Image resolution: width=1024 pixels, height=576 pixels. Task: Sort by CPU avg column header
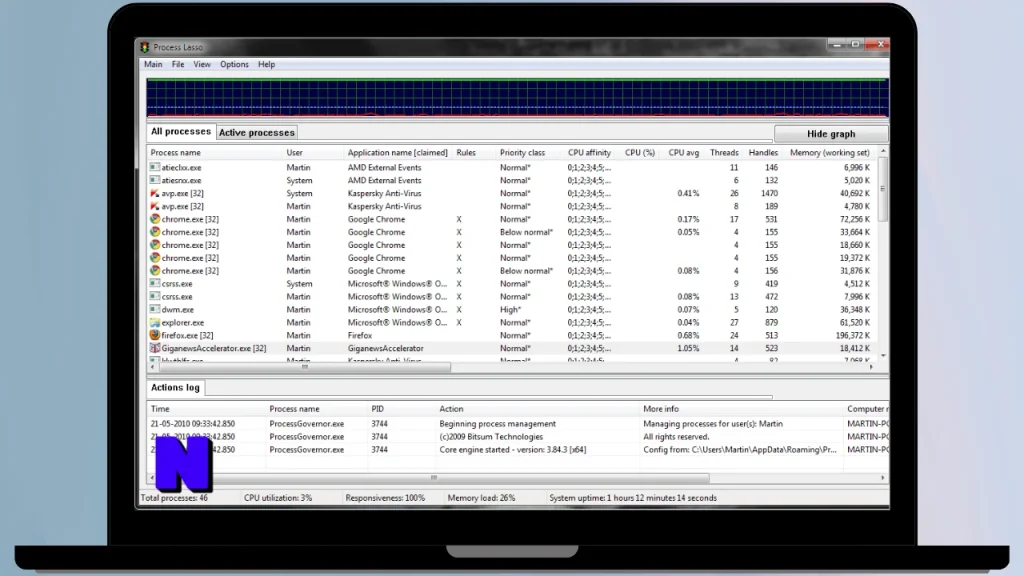click(x=683, y=153)
